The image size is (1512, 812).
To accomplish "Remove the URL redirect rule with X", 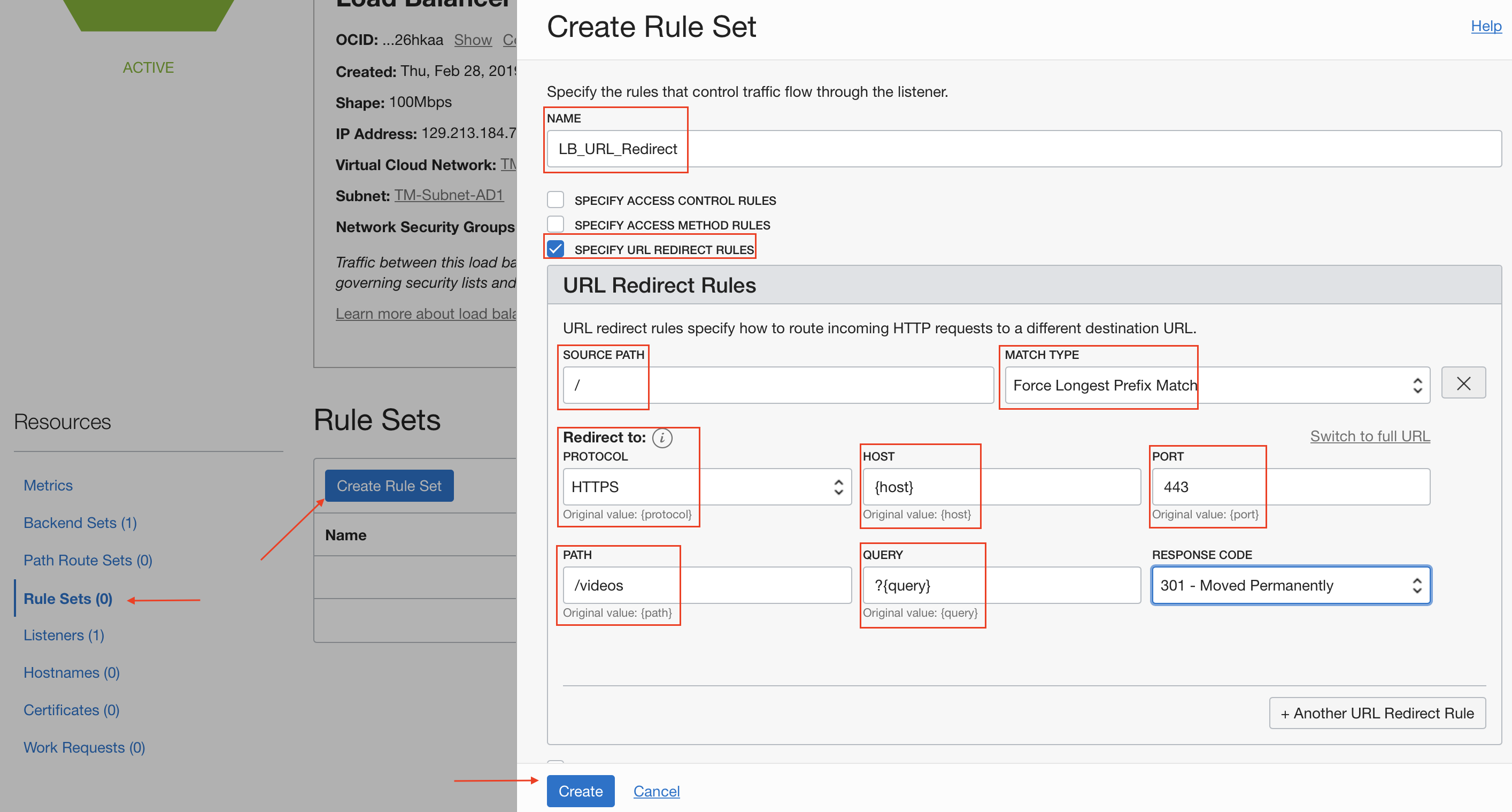I will point(1463,384).
